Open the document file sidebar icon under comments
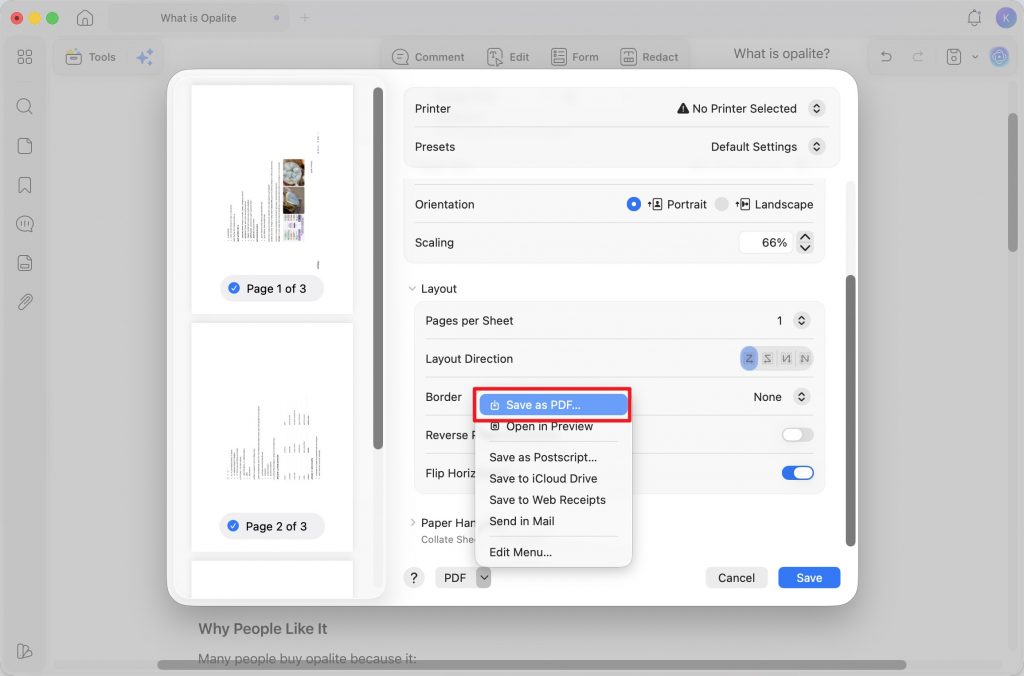This screenshot has width=1024, height=676. point(25,263)
